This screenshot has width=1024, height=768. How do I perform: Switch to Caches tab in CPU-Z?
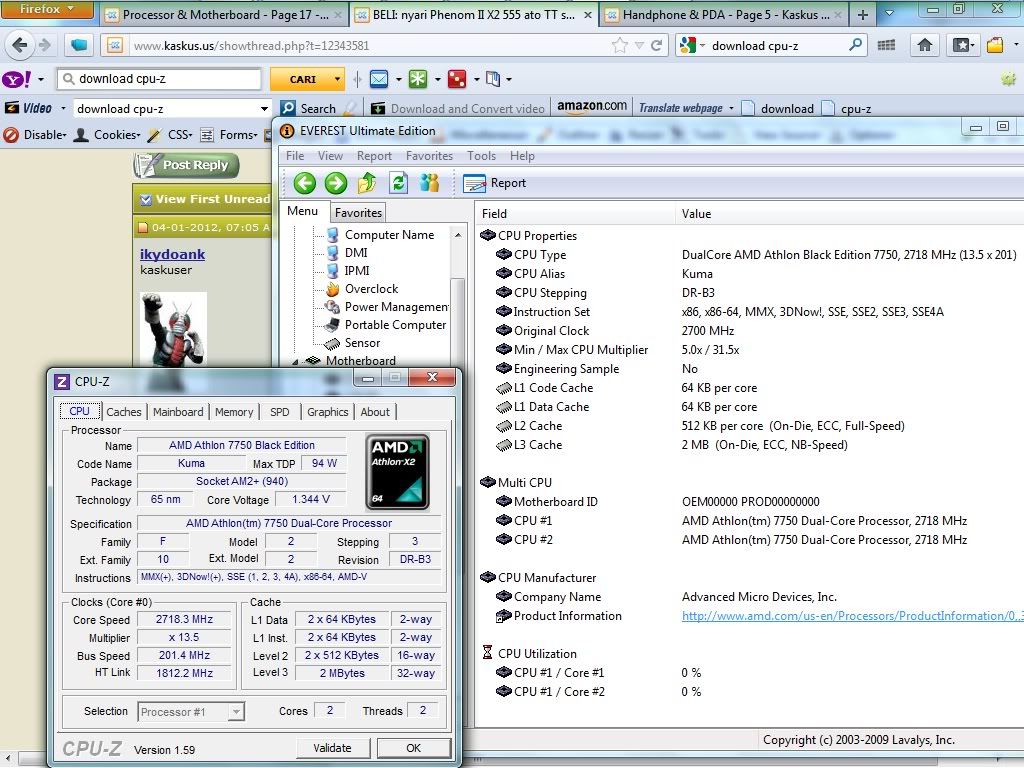tap(123, 412)
